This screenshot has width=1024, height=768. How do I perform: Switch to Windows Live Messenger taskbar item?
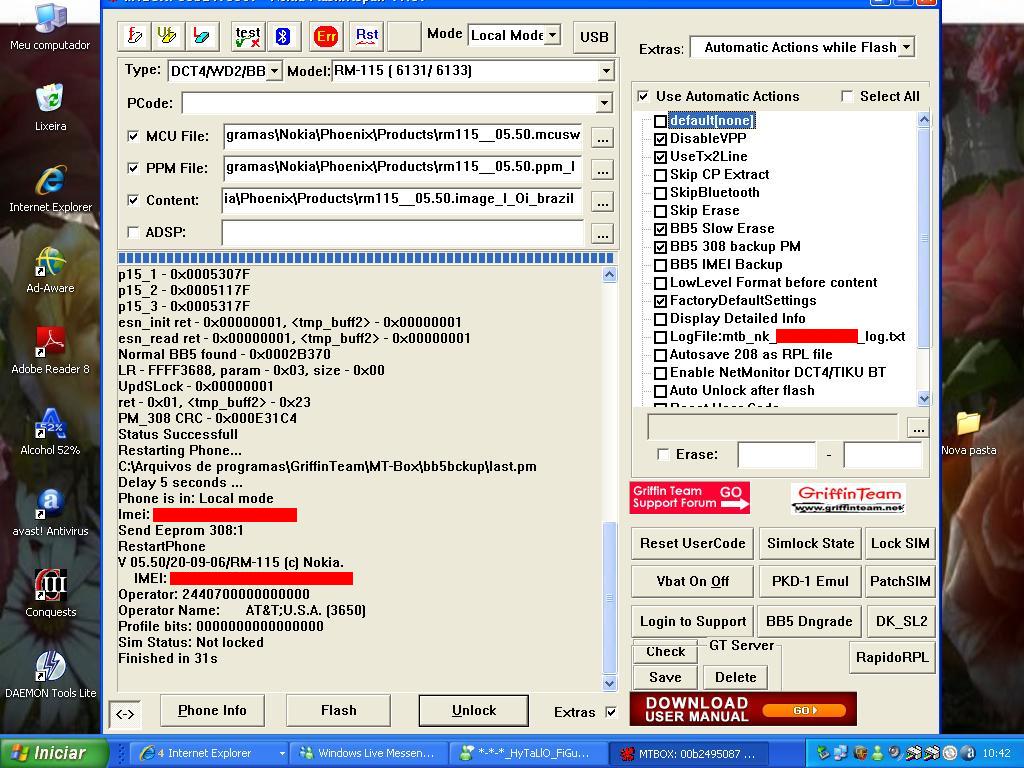(x=369, y=754)
